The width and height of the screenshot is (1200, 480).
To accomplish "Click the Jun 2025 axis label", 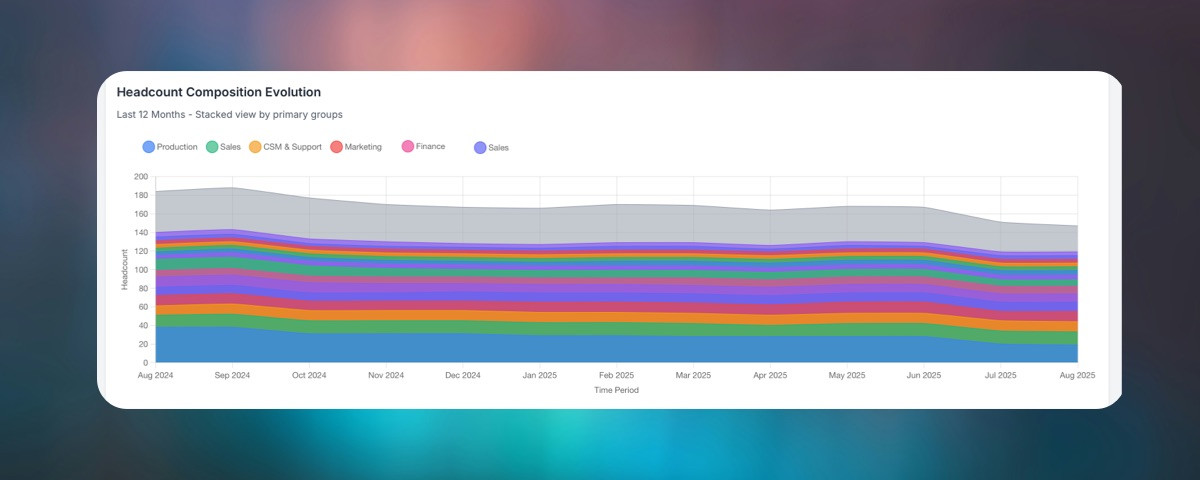I will (924, 376).
